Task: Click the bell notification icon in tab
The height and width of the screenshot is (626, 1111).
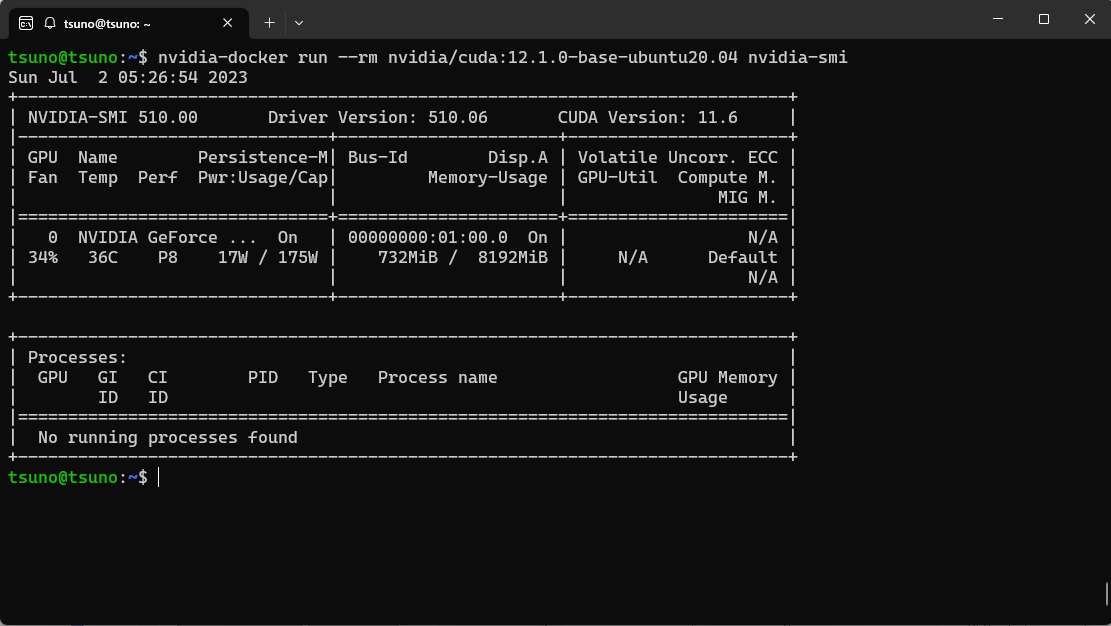Action: (50, 23)
